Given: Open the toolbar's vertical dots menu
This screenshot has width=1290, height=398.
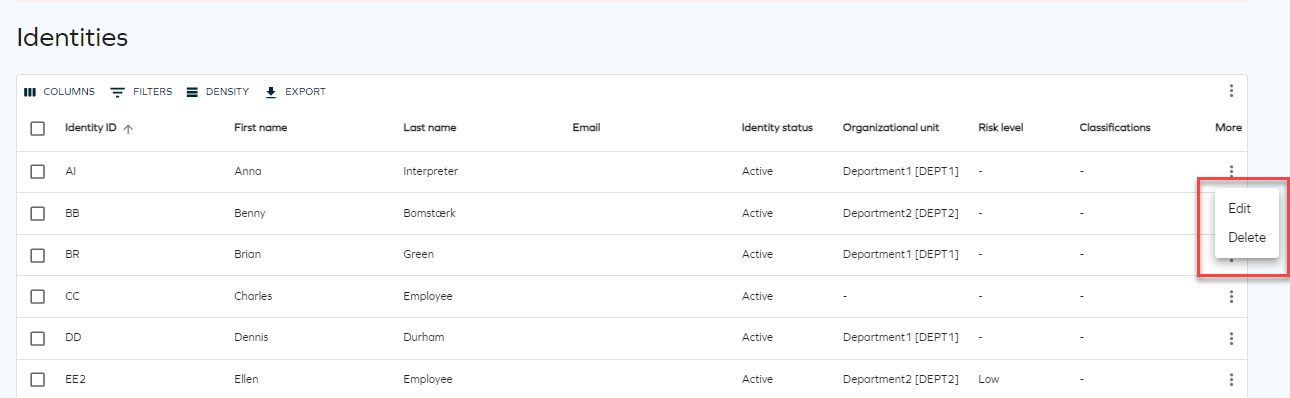Looking at the screenshot, I should [x=1231, y=91].
